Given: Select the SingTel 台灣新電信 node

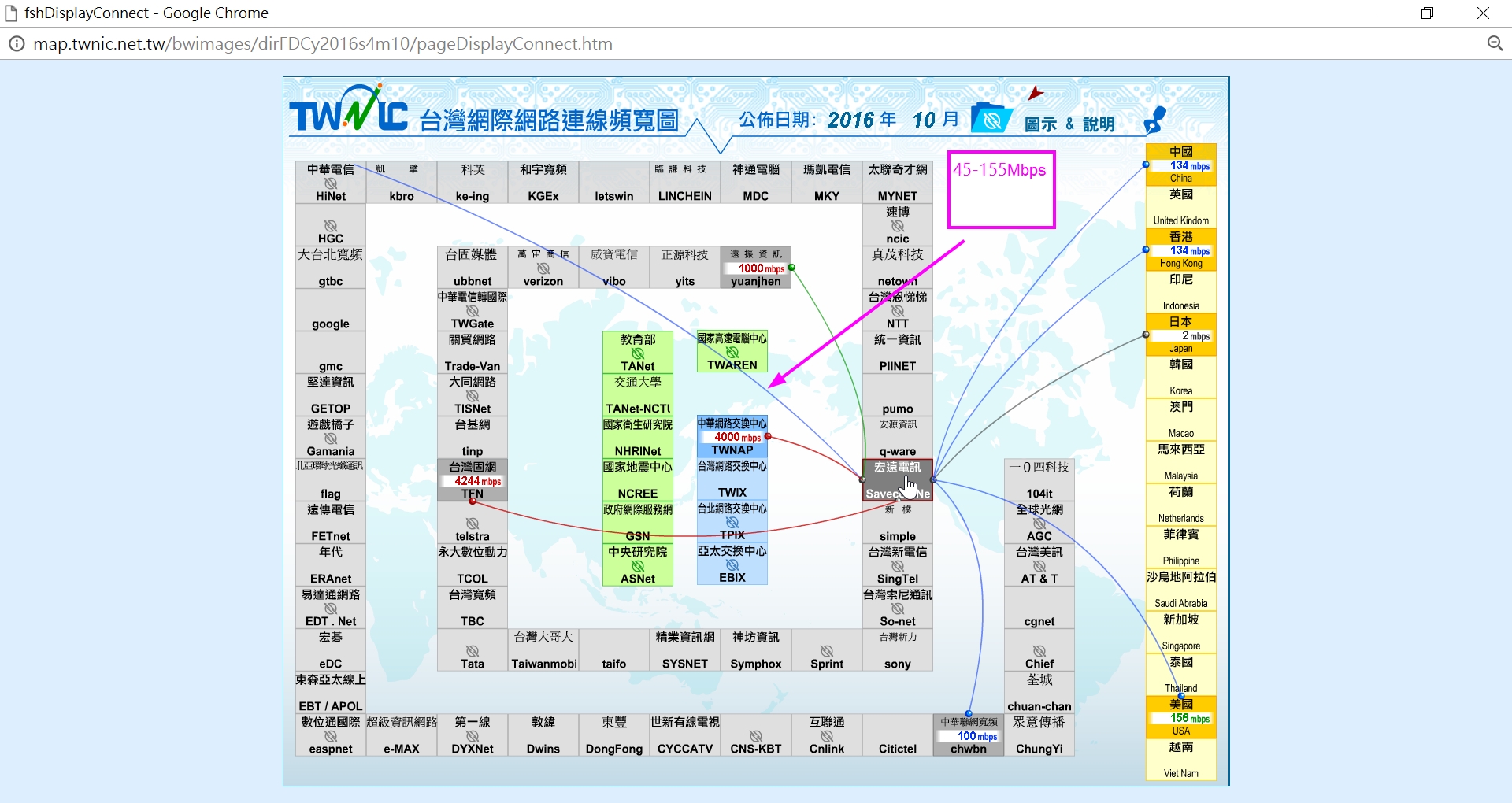Looking at the screenshot, I should click(x=898, y=565).
